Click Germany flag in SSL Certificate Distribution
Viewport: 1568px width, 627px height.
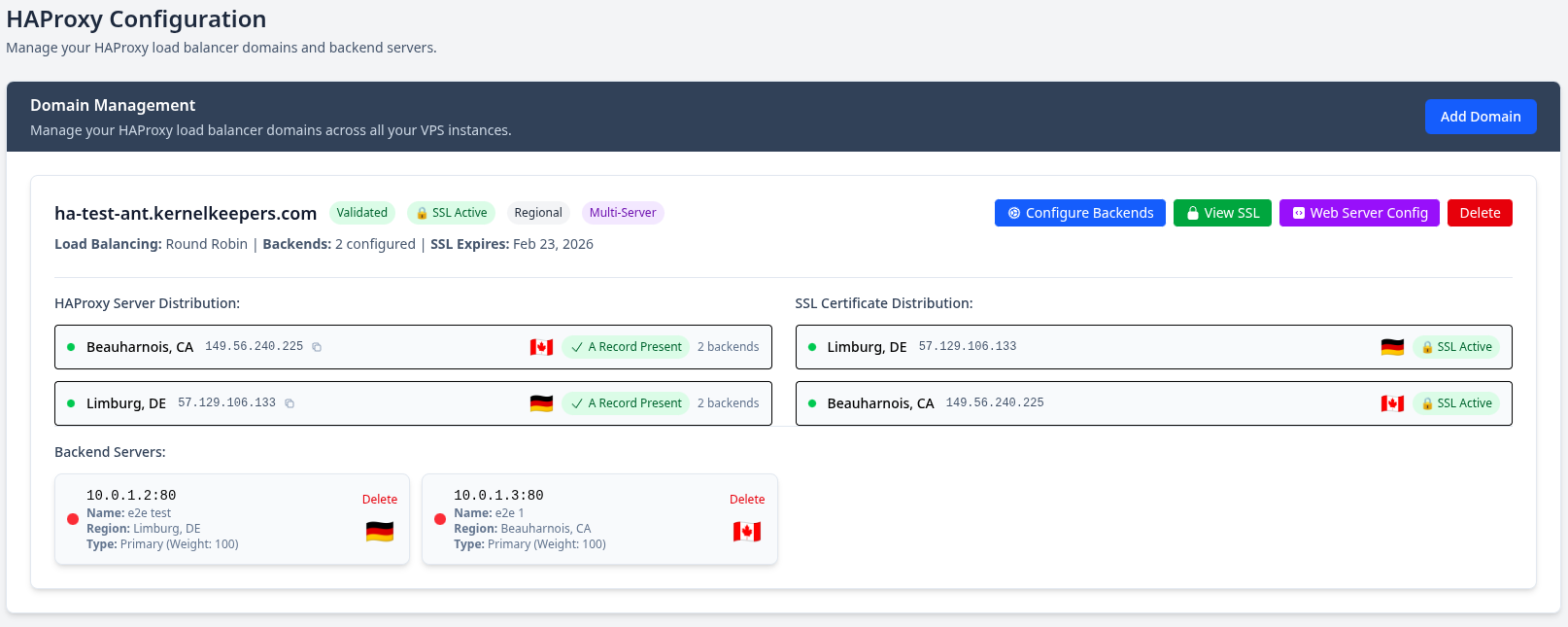[1392, 347]
